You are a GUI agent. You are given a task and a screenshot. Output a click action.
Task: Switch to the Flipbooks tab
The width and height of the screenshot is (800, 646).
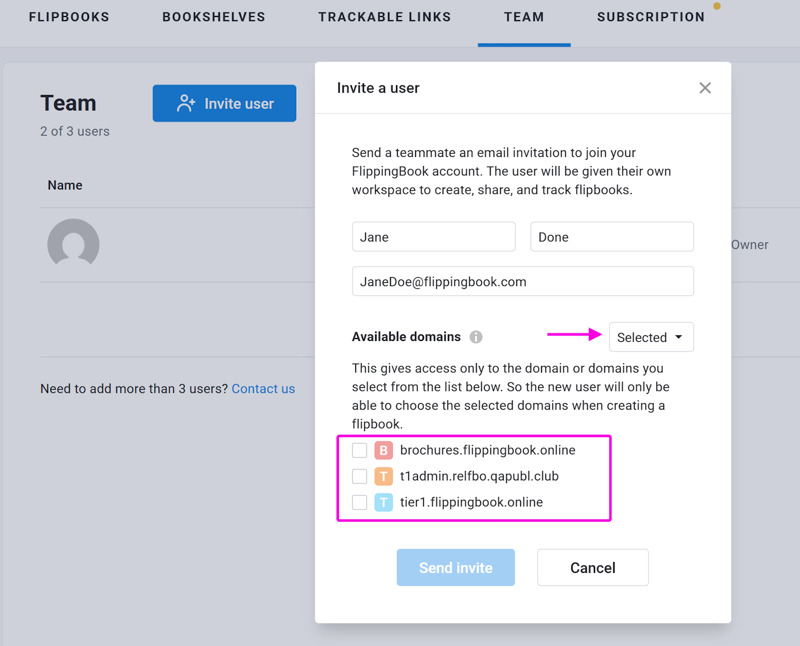click(x=69, y=17)
